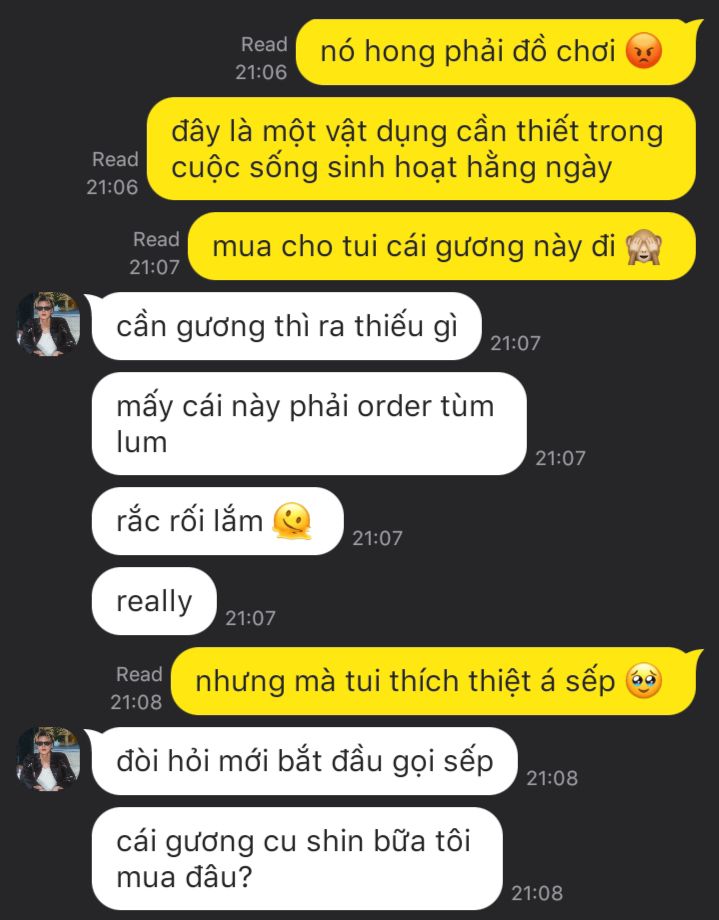Image resolution: width=719 pixels, height=920 pixels.
Task: Select message 'mấy cái này phải order tùm lum'
Action: pos(309,424)
